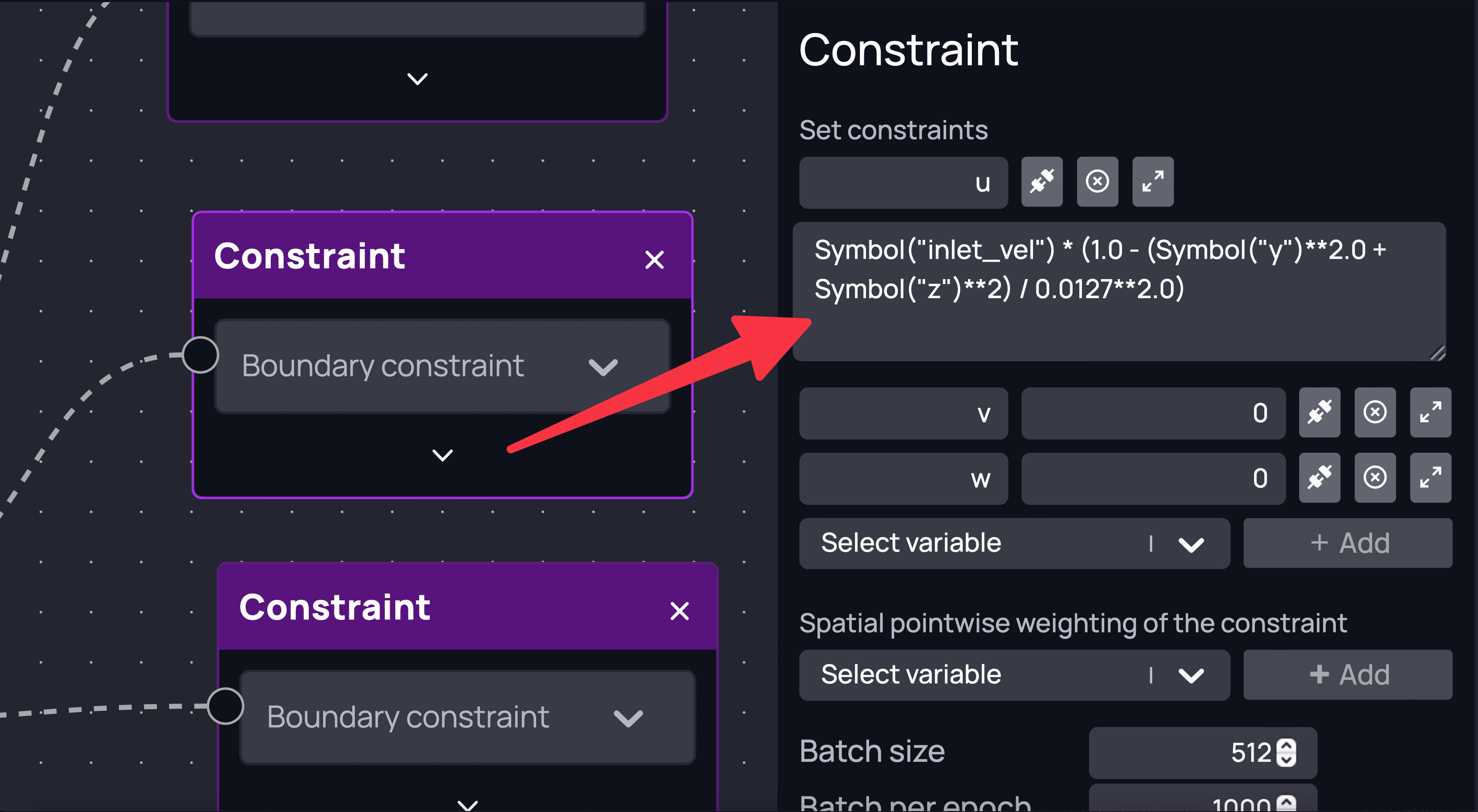Viewport: 1478px width, 812px height.
Task: Click the plug connector icon for variable v
Action: [x=1319, y=413]
